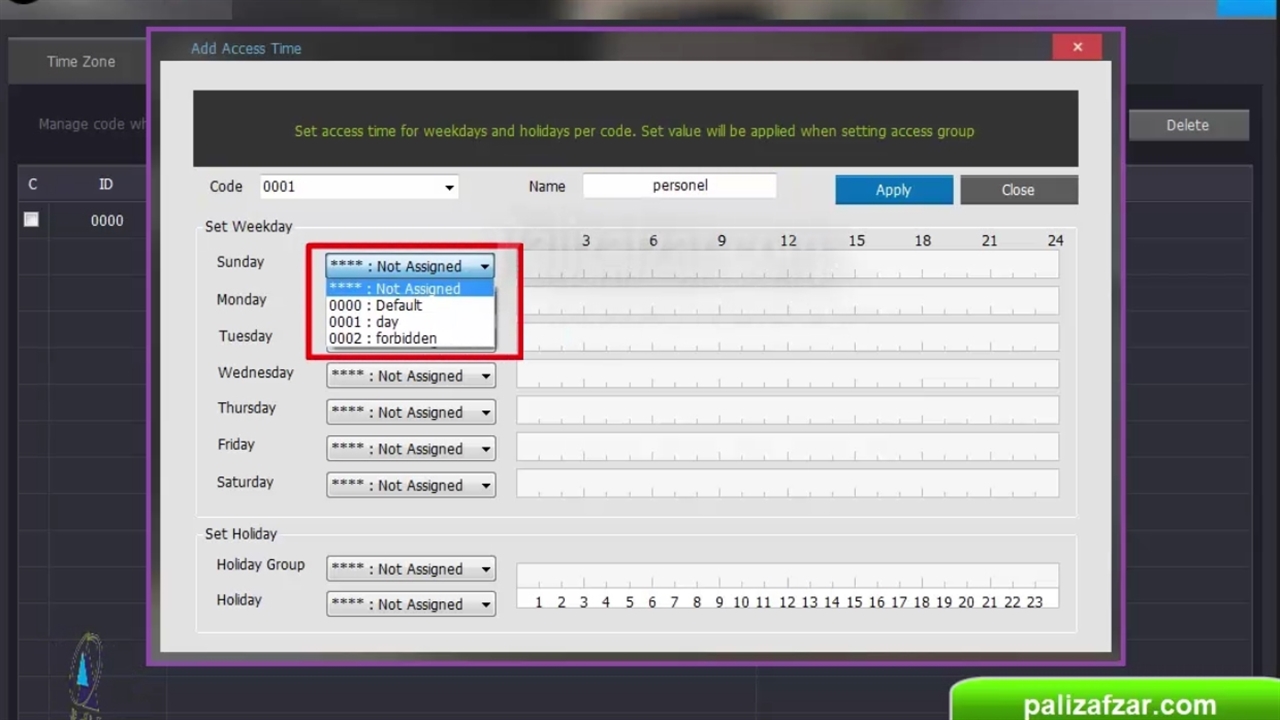This screenshot has height=720, width=1280.
Task: Switch to the Time Zone tab
Action: point(81,62)
